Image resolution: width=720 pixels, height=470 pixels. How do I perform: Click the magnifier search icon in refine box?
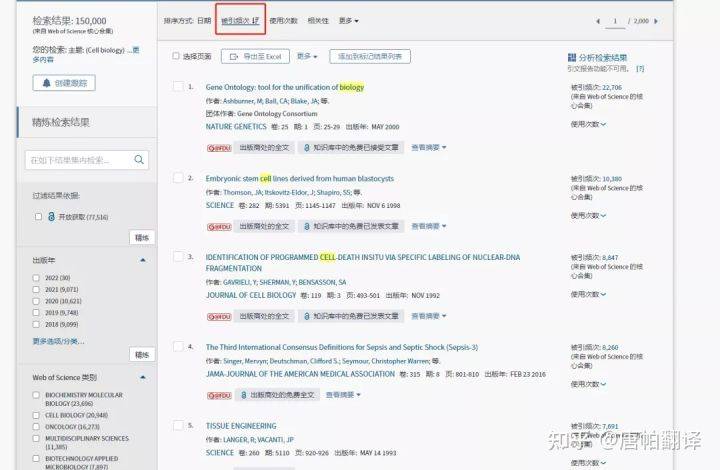[139, 160]
